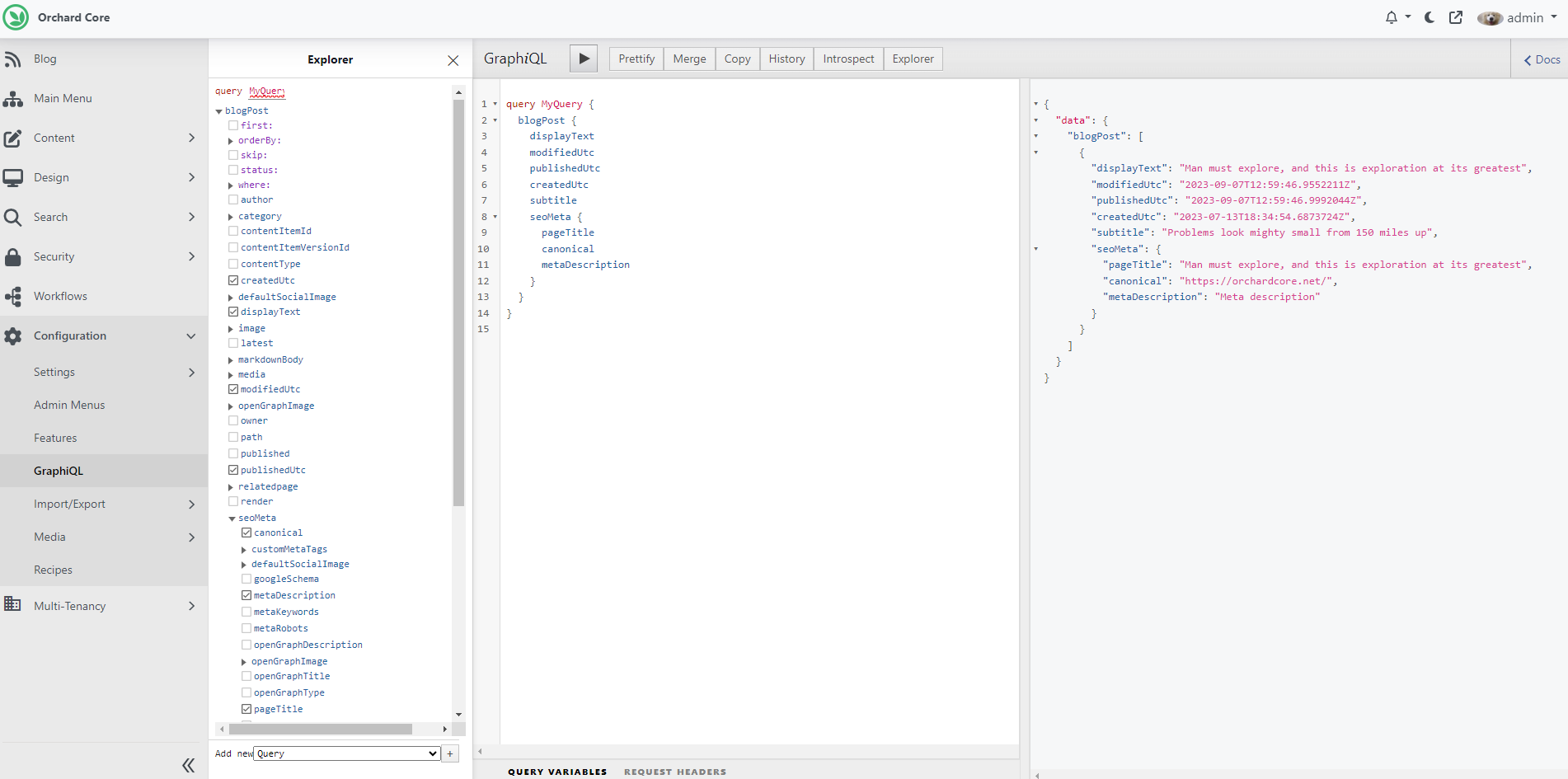The width and height of the screenshot is (1568, 779).
Task: Click the Search magnifier icon
Action: [13, 218]
